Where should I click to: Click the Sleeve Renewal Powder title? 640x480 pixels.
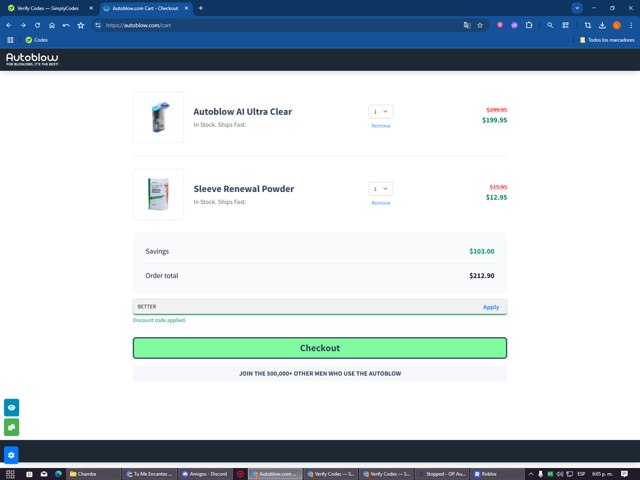(244, 189)
